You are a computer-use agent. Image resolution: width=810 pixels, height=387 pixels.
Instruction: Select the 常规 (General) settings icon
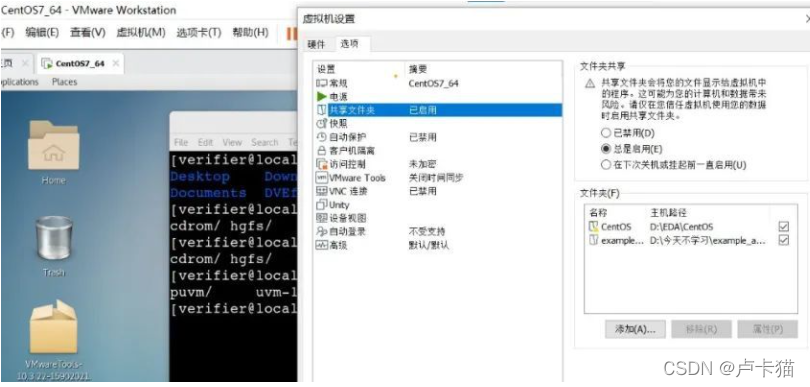(321, 83)
